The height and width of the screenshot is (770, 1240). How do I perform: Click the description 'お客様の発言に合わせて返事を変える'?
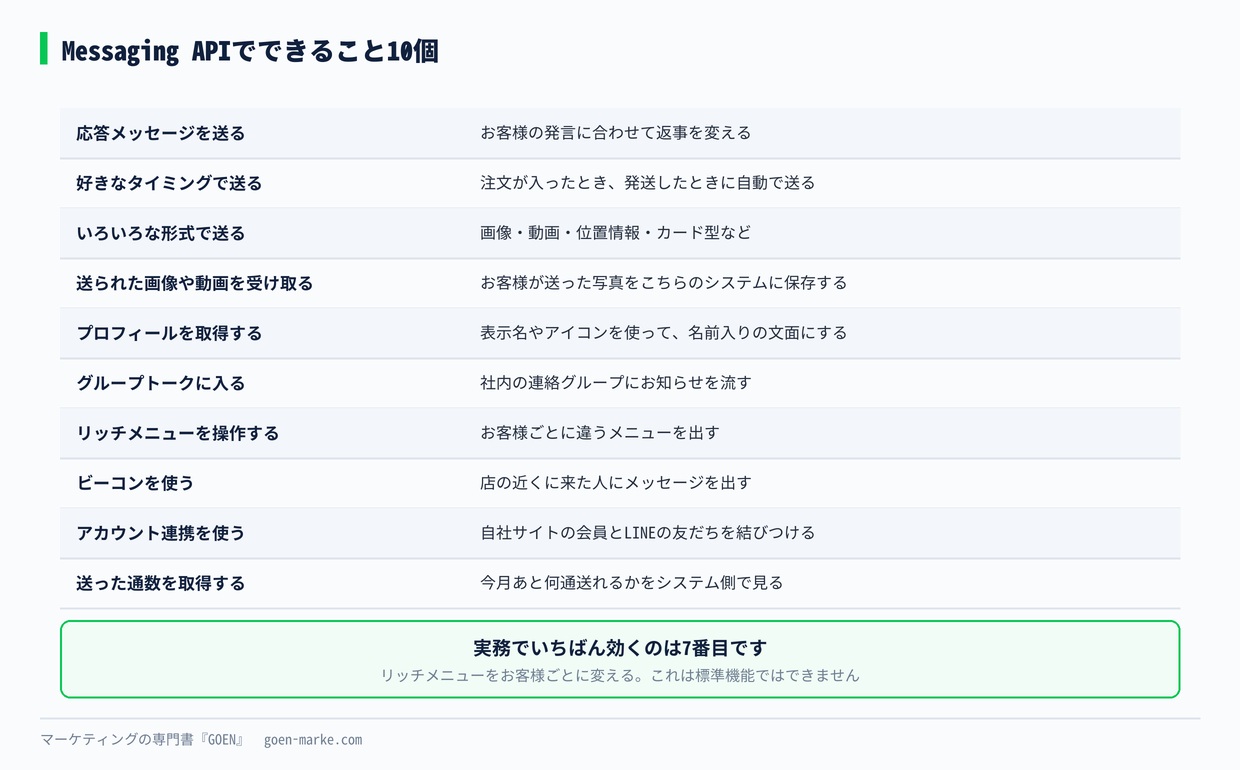pyautogui.click(x=615, y=133)
